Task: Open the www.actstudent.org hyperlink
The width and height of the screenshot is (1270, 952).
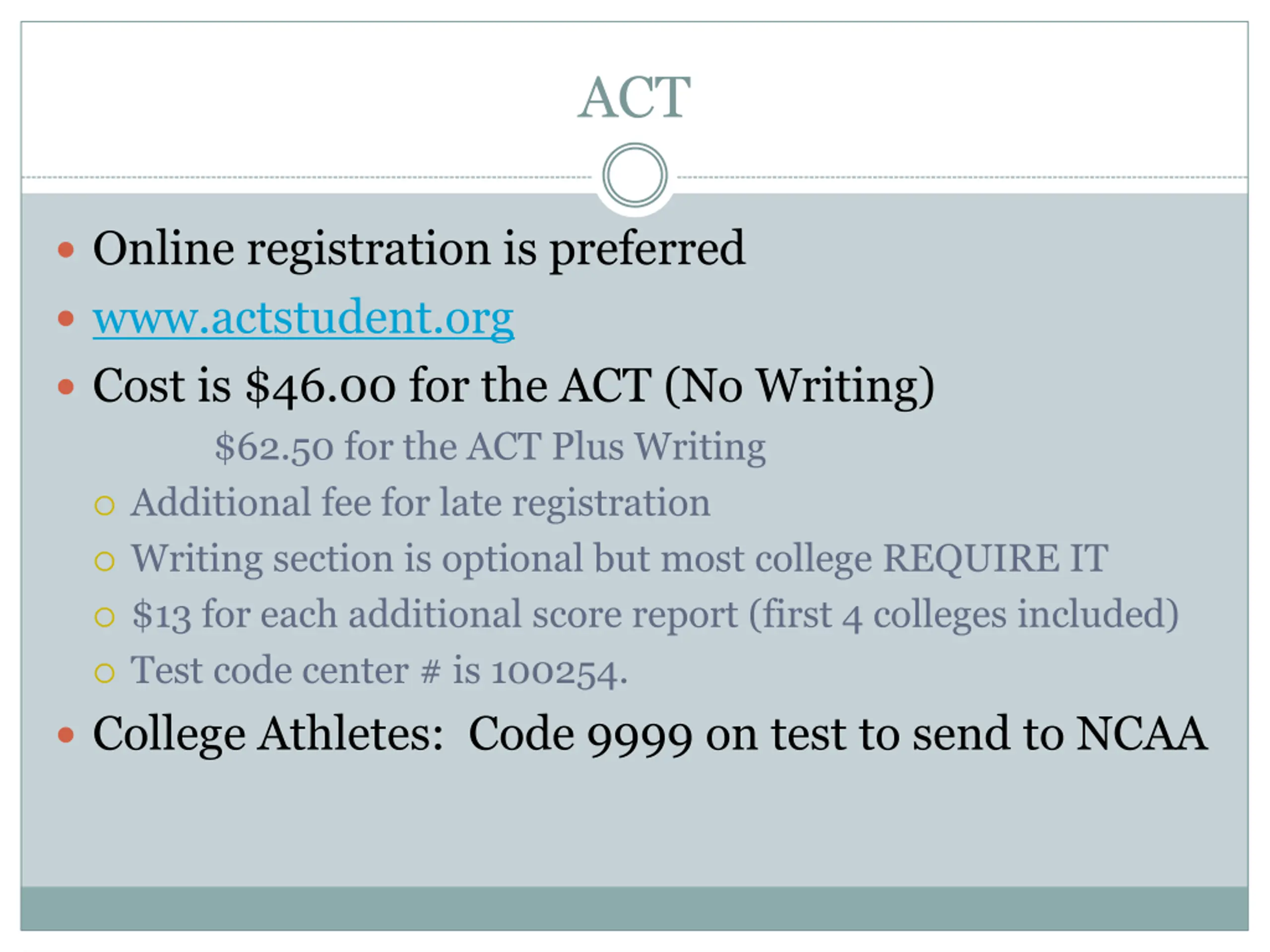Action: pos(303,318)
